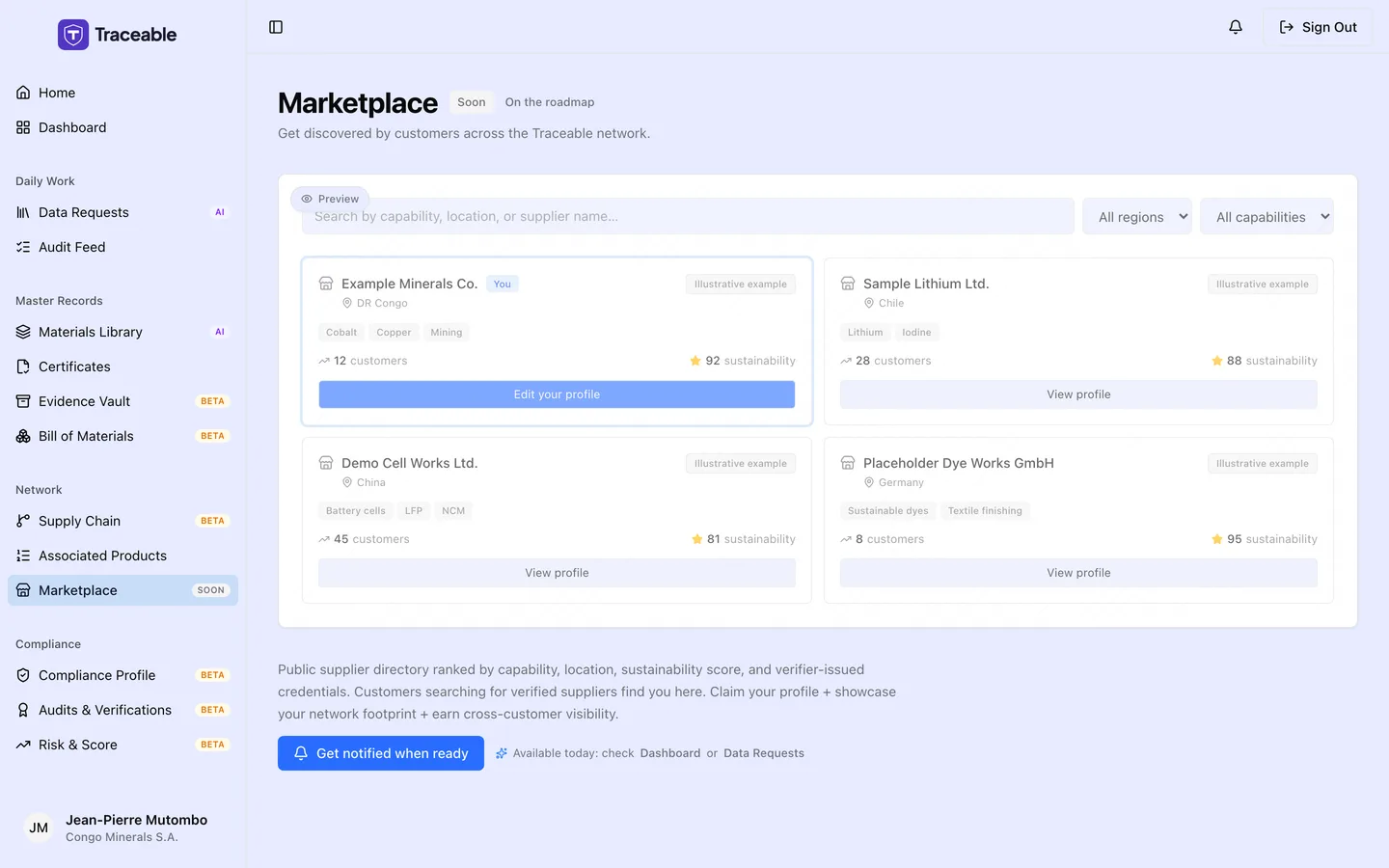Screen dimensions: 1389x868
Task: Click the Battery cells tag
Action: (355, 511)
